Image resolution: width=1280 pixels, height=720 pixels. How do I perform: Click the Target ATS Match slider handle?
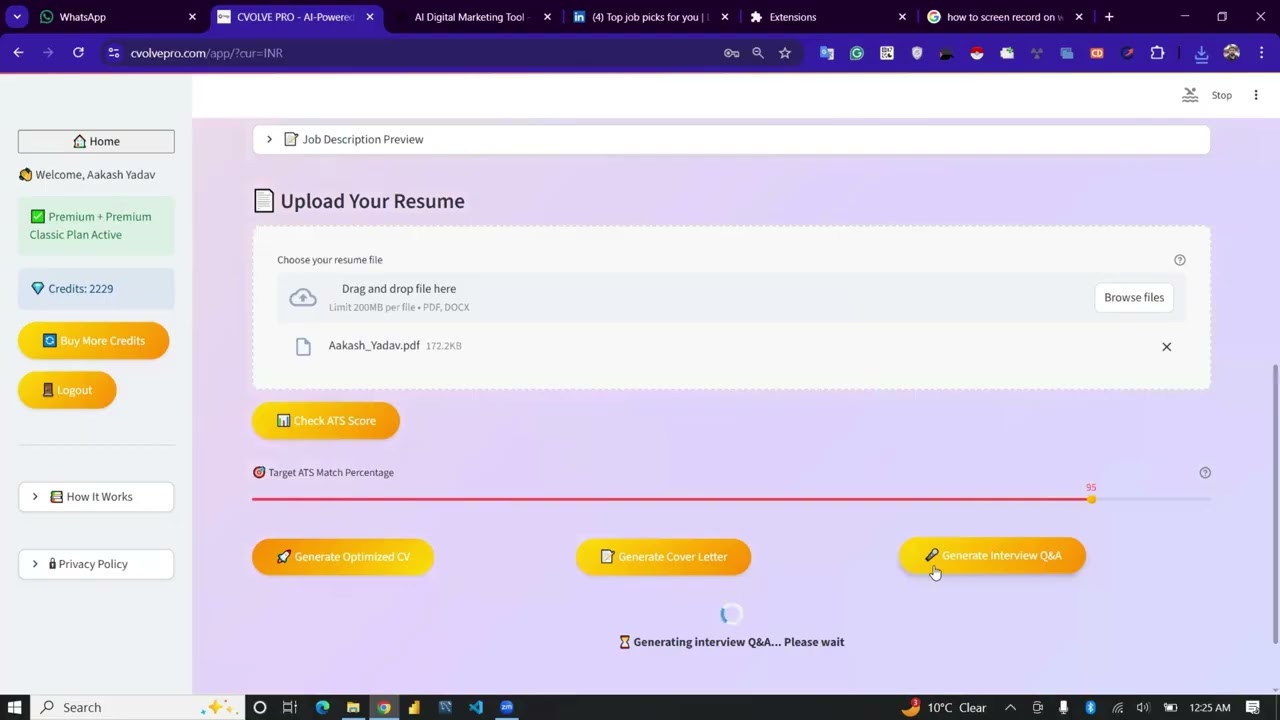1091,499
